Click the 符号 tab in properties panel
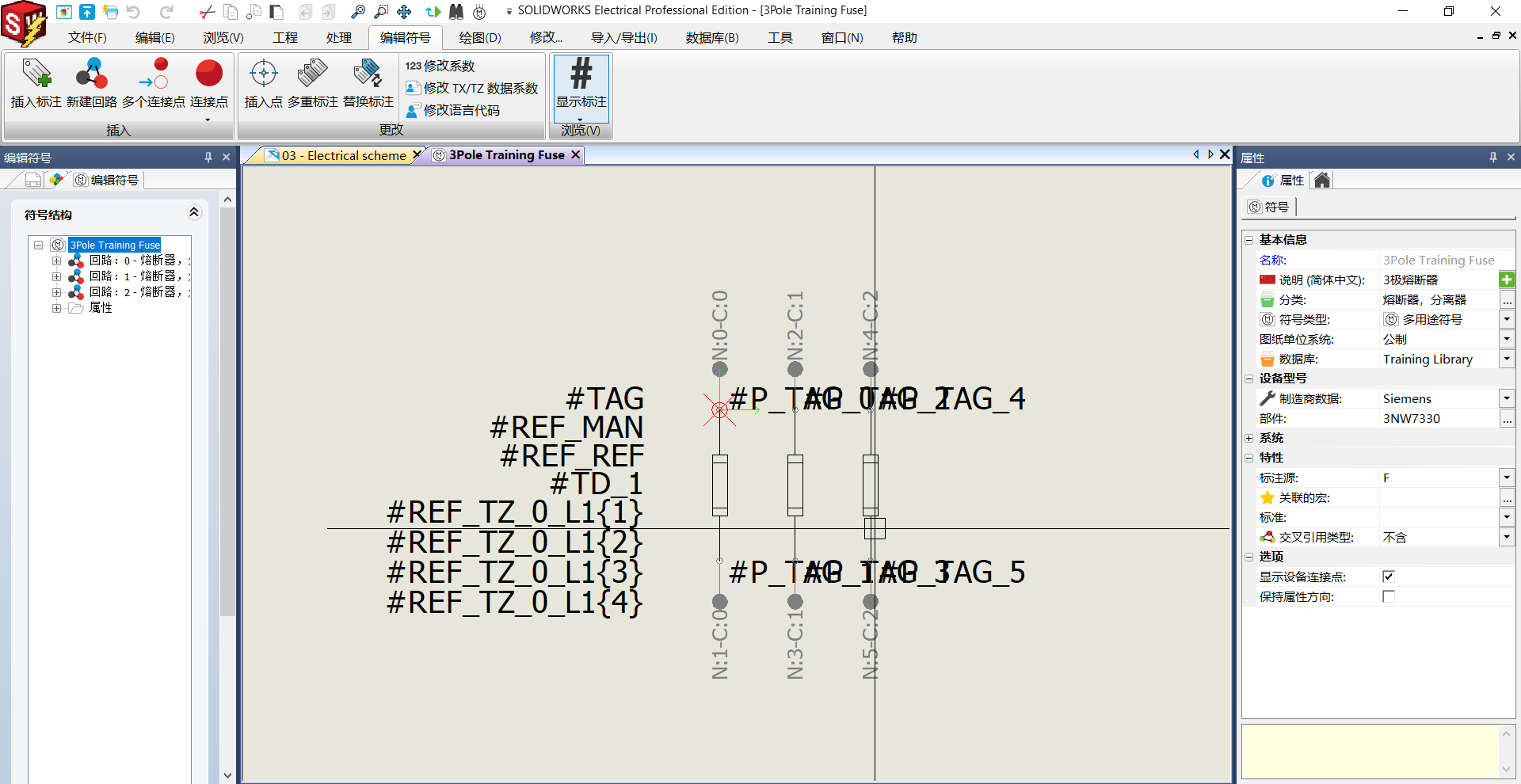 1270,207
